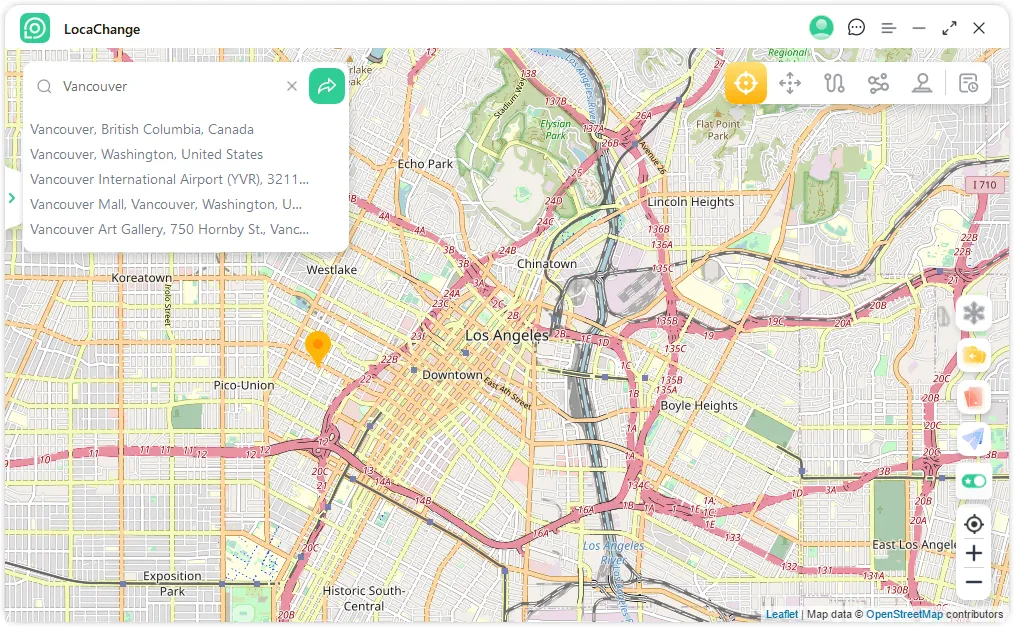
Task: Choose Vancouver, Washington, United States suggestion
Action: tap(146, 154)
